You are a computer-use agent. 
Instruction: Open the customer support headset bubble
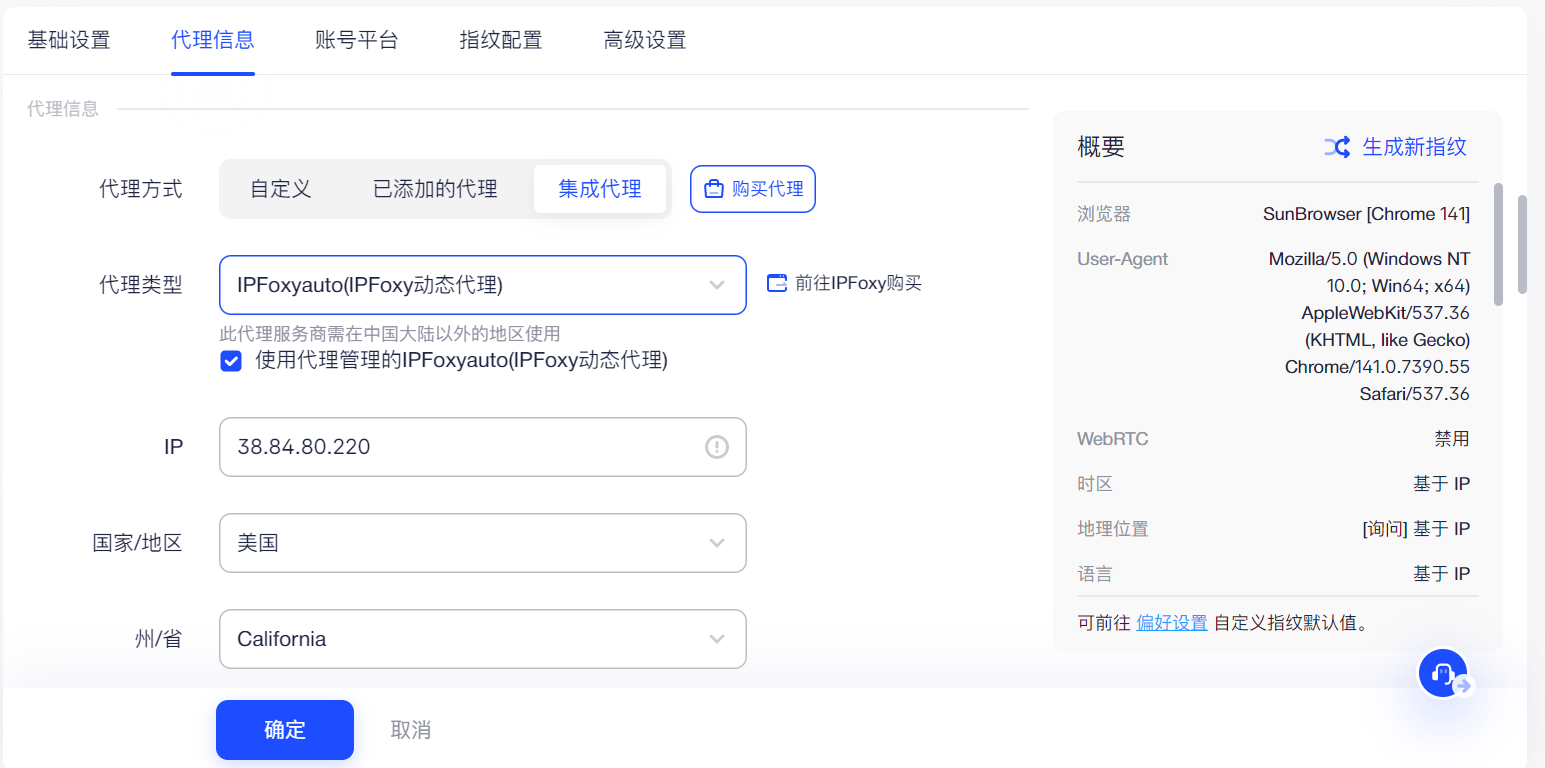(1443, 673)
